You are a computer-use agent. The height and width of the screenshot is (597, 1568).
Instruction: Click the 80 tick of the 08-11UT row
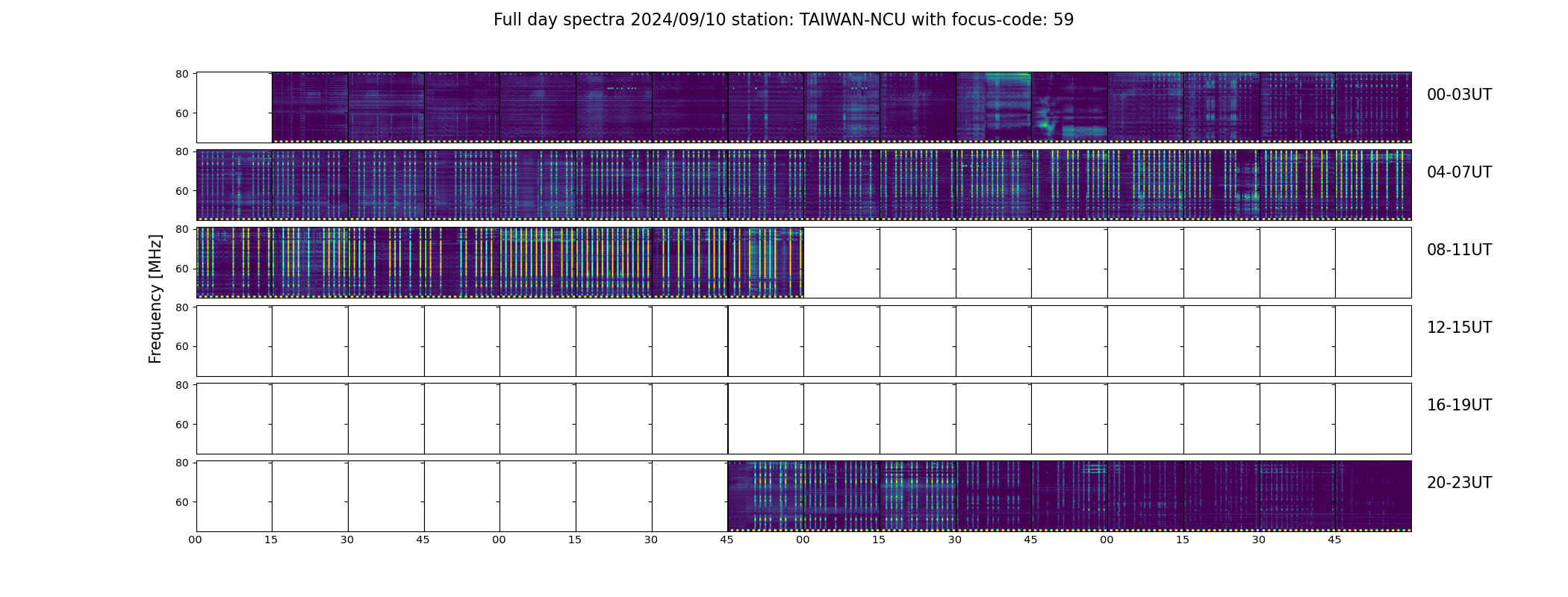(181, 229)
